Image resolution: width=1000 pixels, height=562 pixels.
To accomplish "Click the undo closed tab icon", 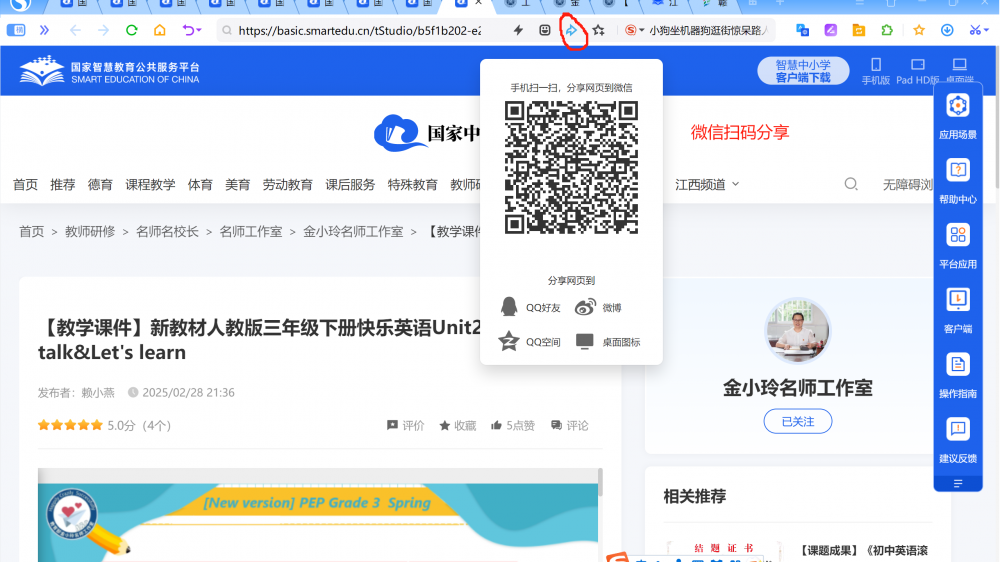I will (x=188, y=30).
